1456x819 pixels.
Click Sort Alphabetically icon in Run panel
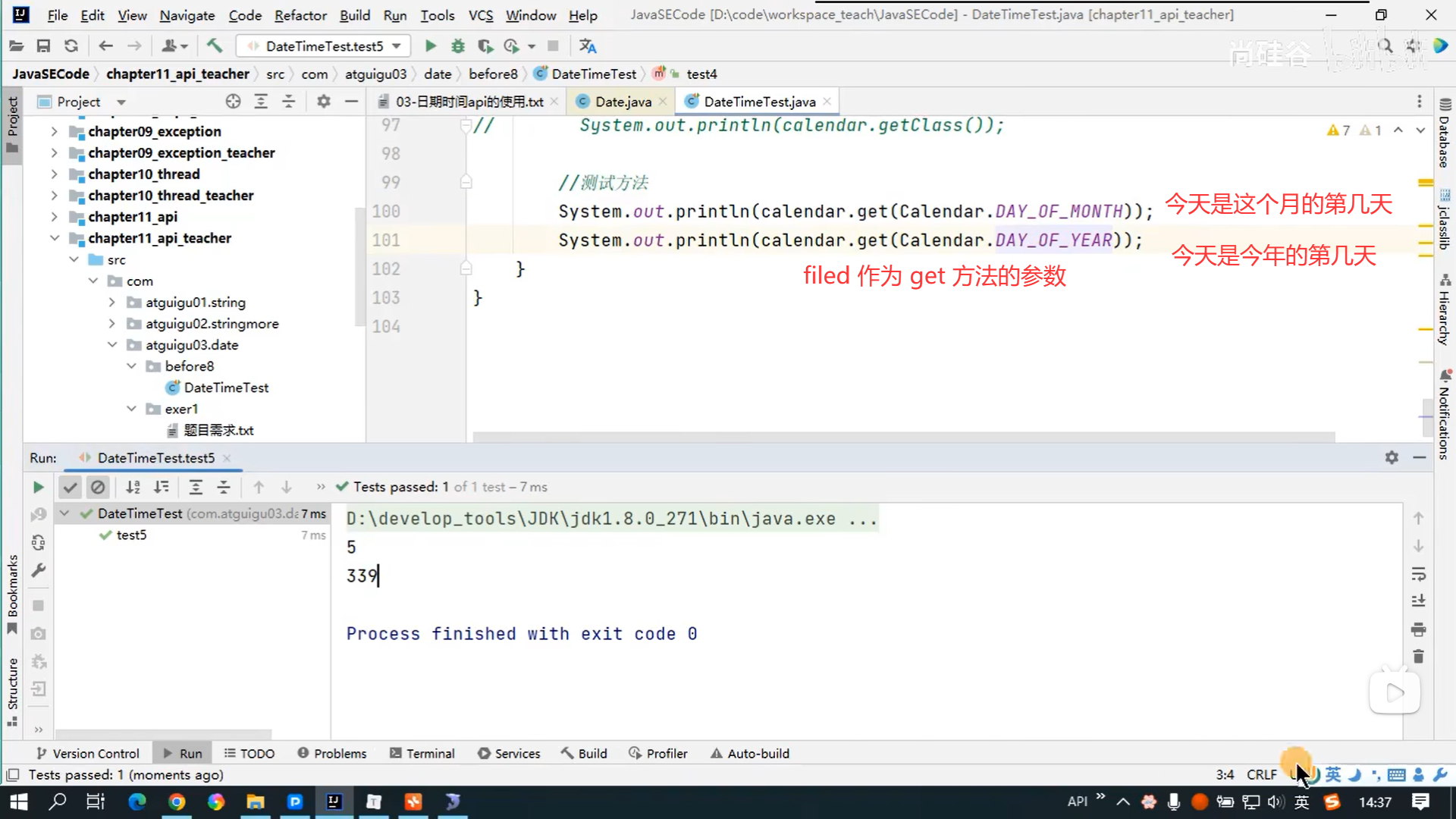tap(133, 487)
